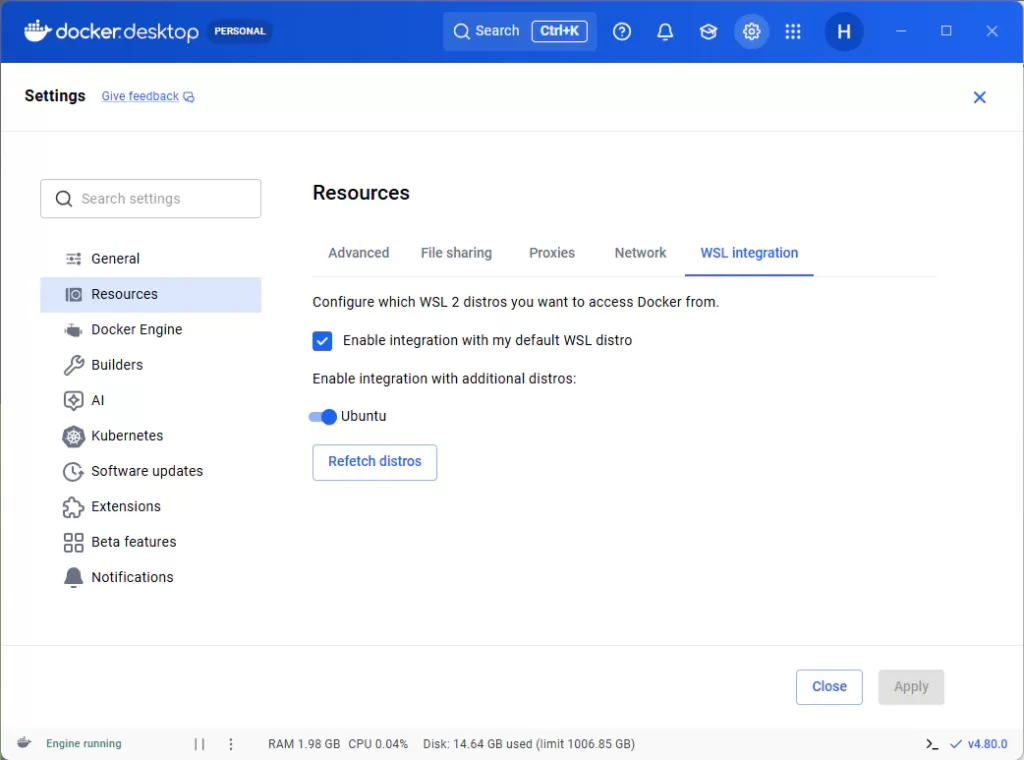1024x760 pixels.
Task: Close the Settings panel with the X
Action: click(979, 97)
